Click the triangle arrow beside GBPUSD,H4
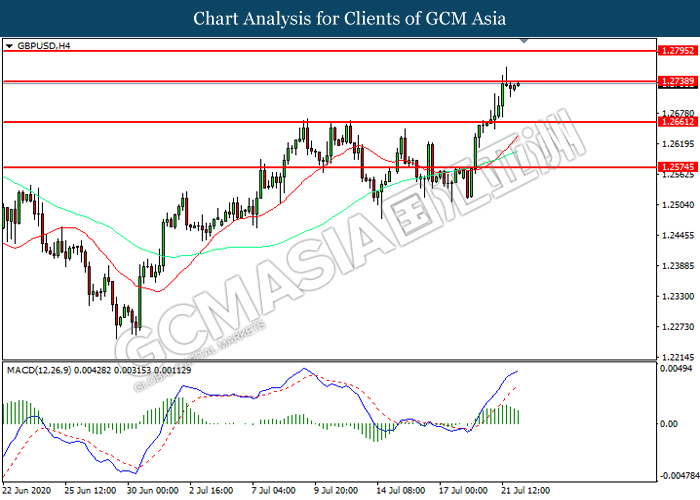The width and height of the screenshot is (700, 500). pos(9,46)
